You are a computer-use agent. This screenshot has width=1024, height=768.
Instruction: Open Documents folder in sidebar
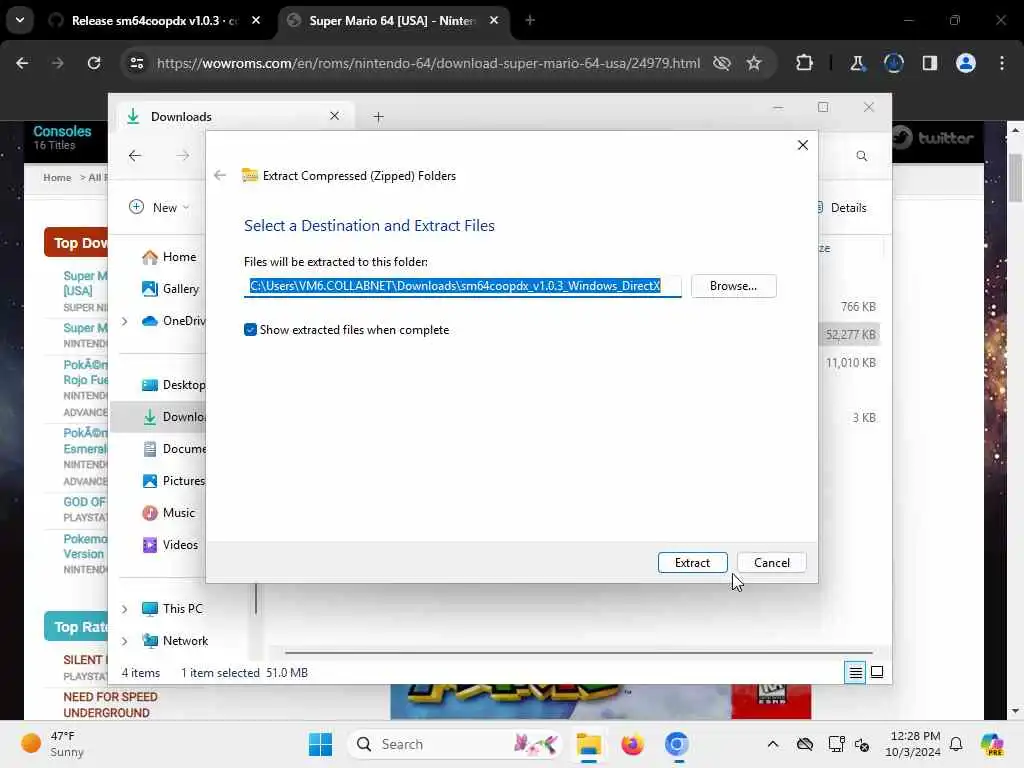coord(174,449)
